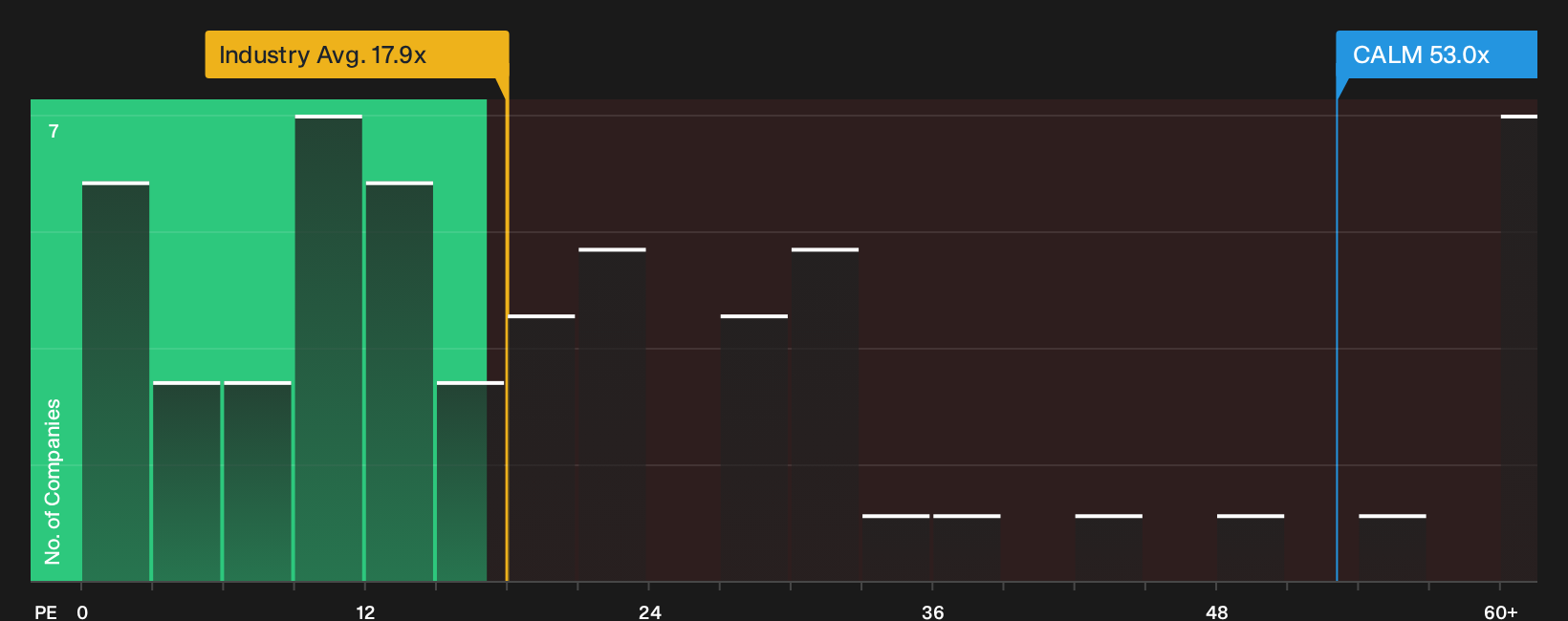Image resolution: width=1568 pixels, height=621 pixels.
Task: Click the short bar right of the CALM line
Action: click(1392, 548)
